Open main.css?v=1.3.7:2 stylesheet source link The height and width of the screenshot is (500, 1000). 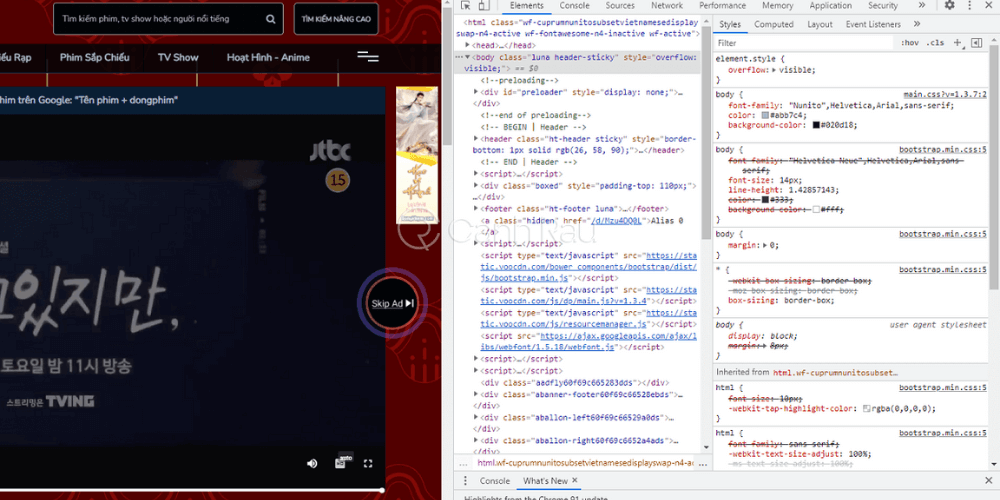coord(945,94)
